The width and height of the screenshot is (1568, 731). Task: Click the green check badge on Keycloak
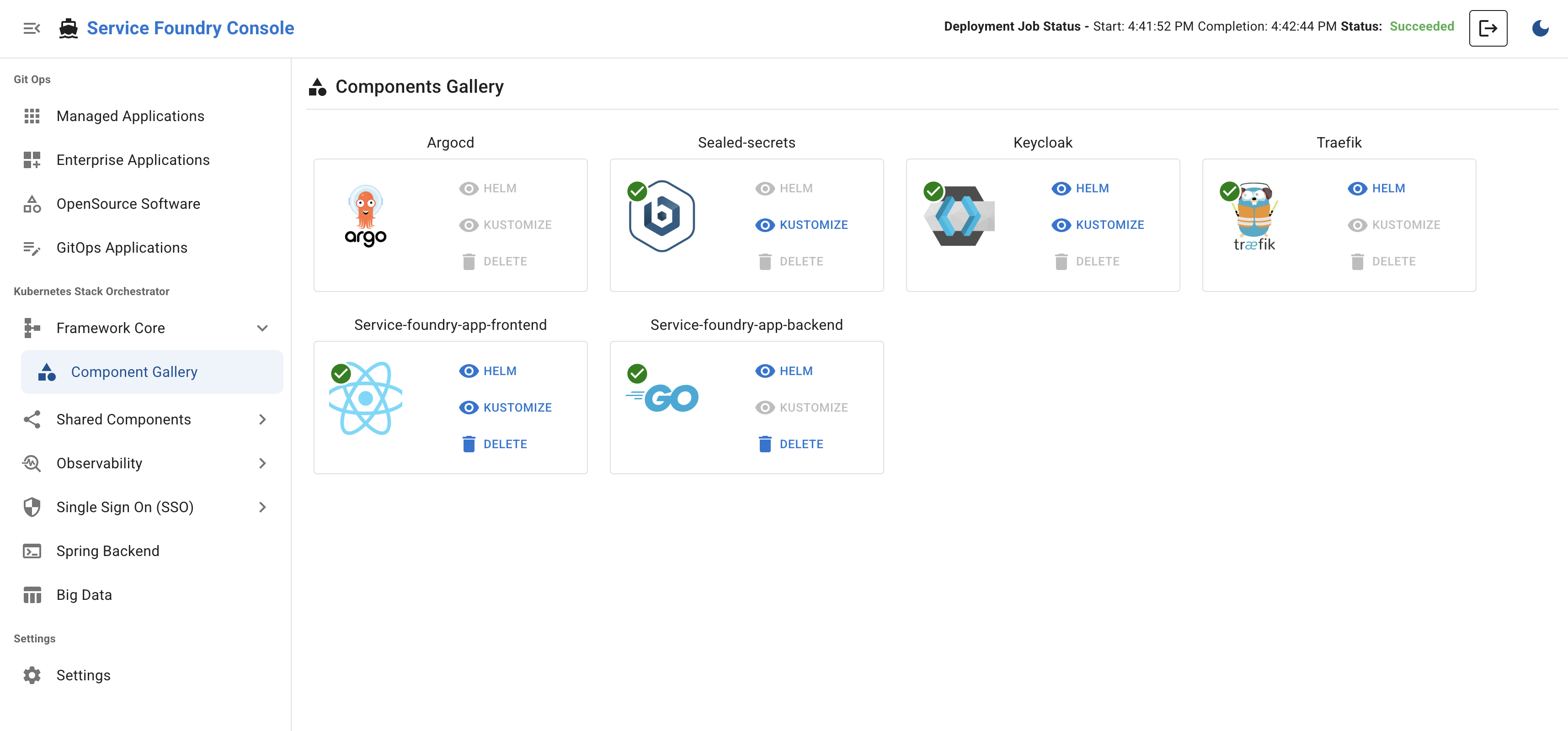coord(933,191)
